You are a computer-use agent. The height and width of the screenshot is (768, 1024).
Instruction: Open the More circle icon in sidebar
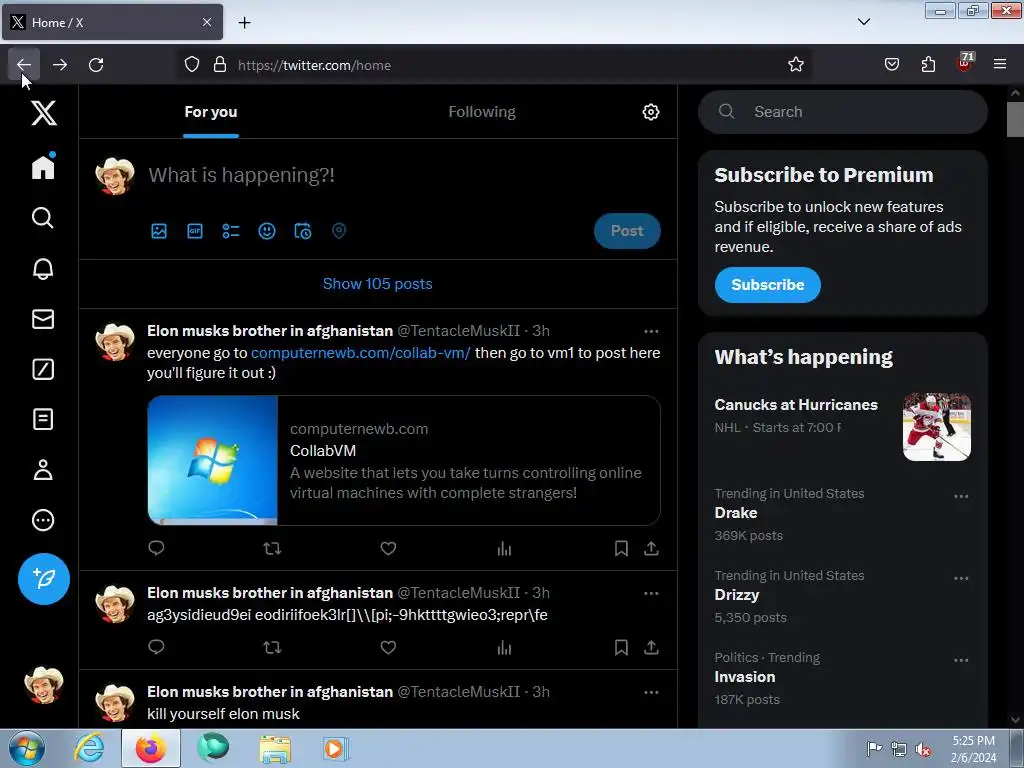coord(43,520)
